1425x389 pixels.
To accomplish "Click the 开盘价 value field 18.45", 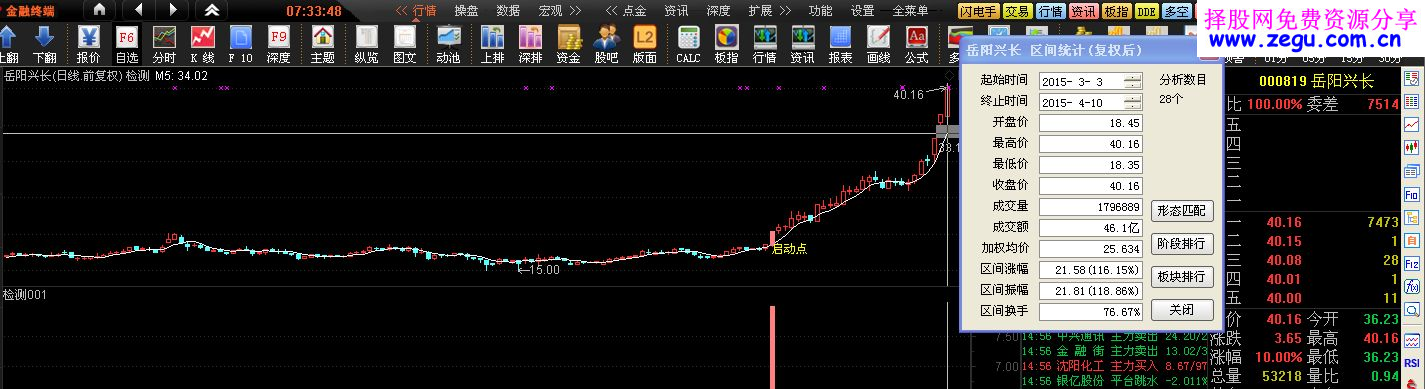I will (x=1091, y=123).
